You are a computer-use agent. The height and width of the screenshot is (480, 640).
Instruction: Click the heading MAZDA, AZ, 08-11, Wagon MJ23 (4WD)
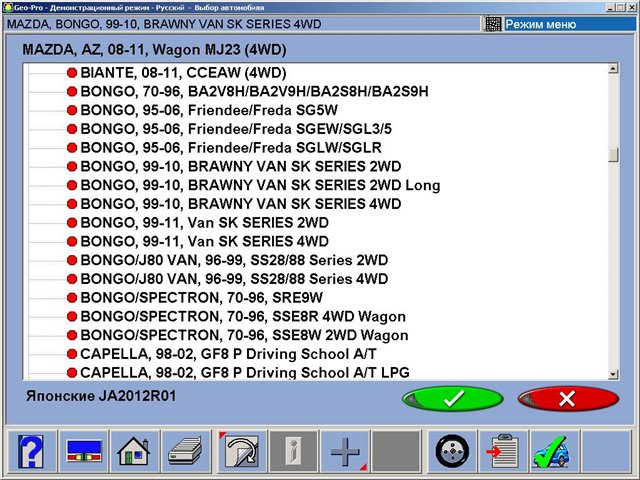(x=154, y=50)
